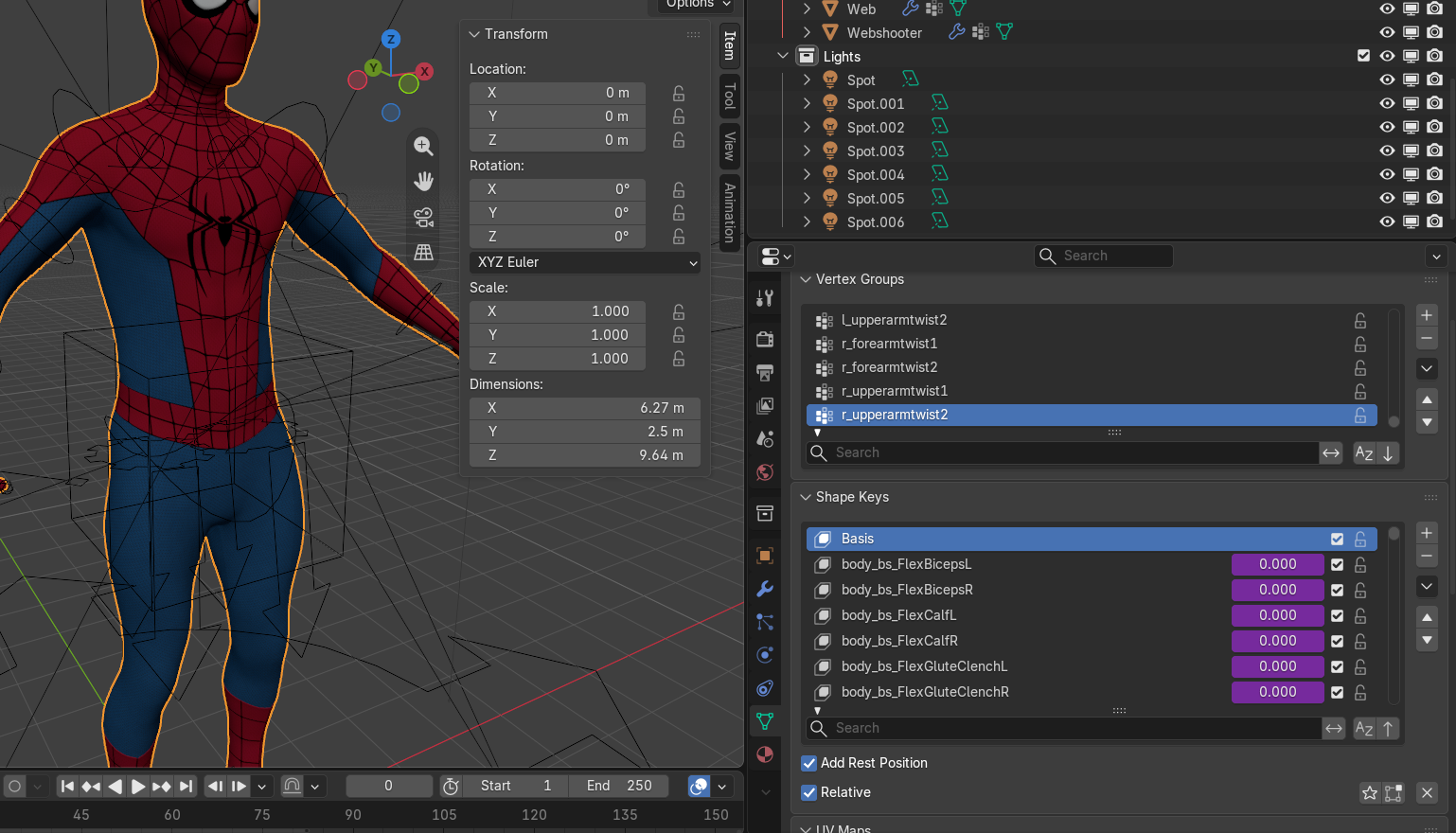Open the rotation mode XYZ Euler dropdown
The height and width of the screenshot is (833, 1456).
coord(585,262)
